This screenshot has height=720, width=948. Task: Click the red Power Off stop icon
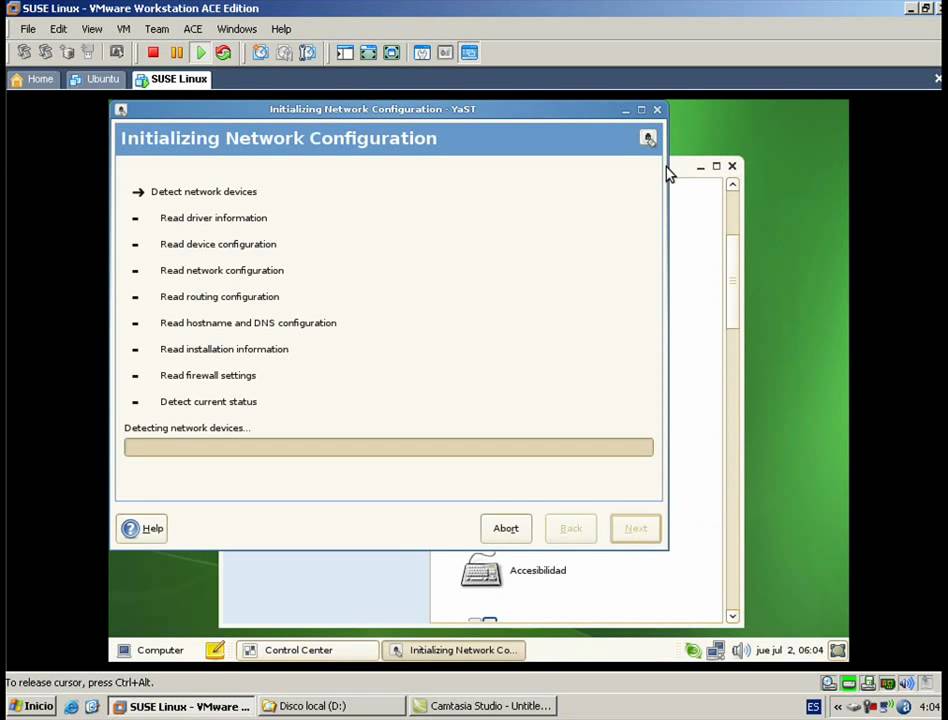pos(153,53)
